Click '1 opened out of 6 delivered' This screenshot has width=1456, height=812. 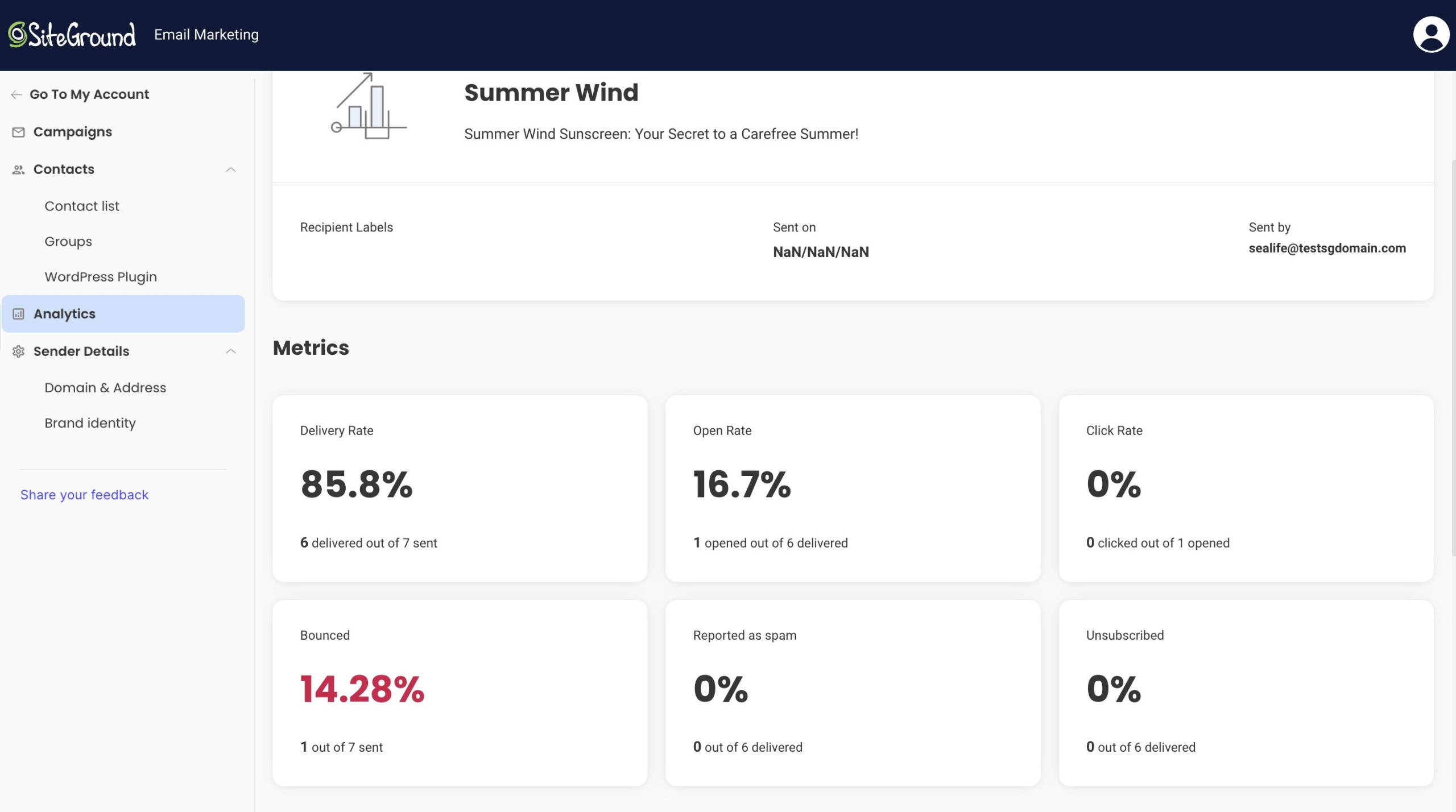pyautogui.click(x=770, y=543)
